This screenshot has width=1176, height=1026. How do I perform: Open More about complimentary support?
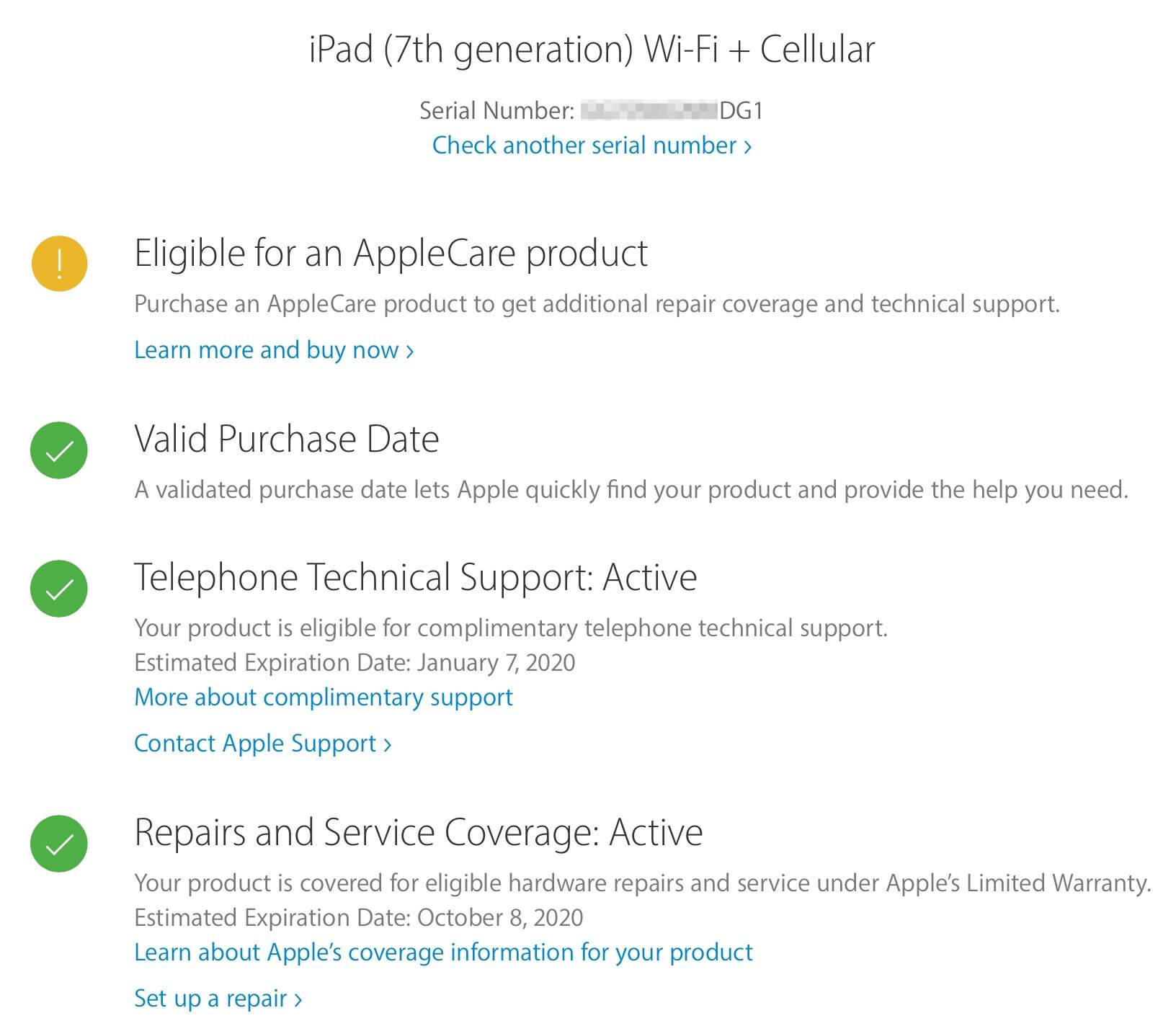[x=324, y=697]
